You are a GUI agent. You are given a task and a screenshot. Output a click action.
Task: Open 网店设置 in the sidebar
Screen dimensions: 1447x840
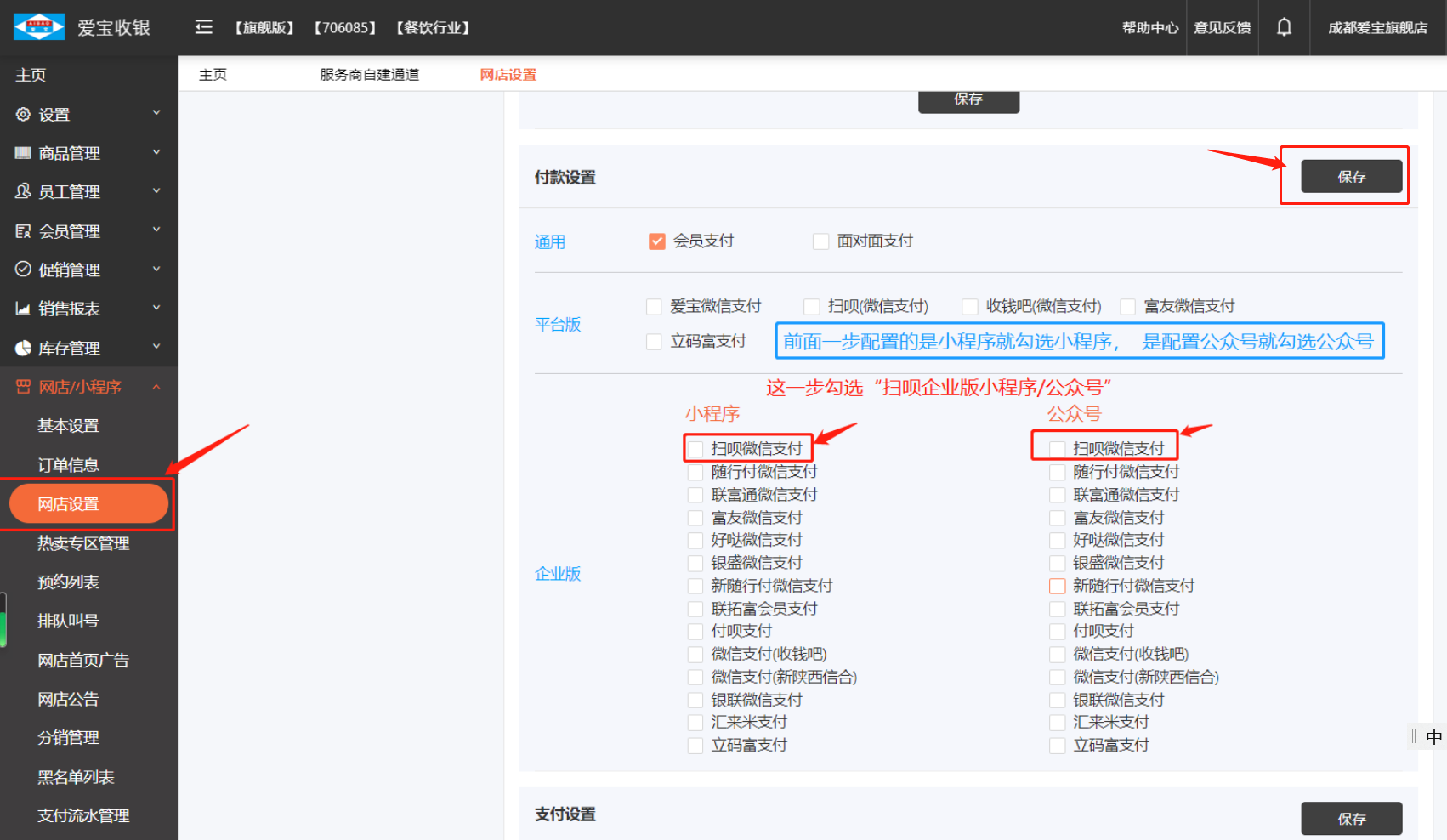(x=88, y=504)
